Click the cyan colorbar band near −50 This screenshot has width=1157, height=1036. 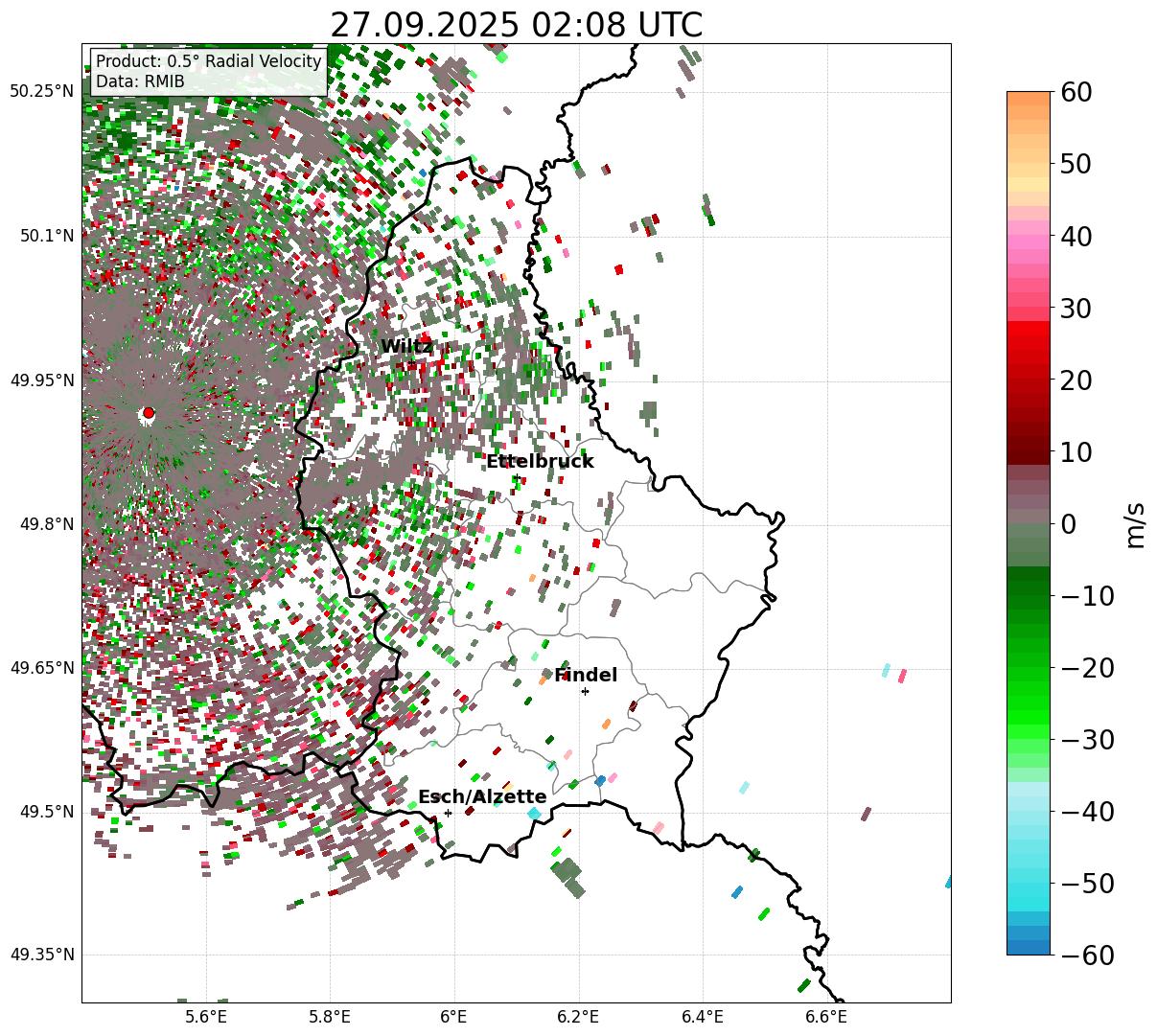point(1029,883)
